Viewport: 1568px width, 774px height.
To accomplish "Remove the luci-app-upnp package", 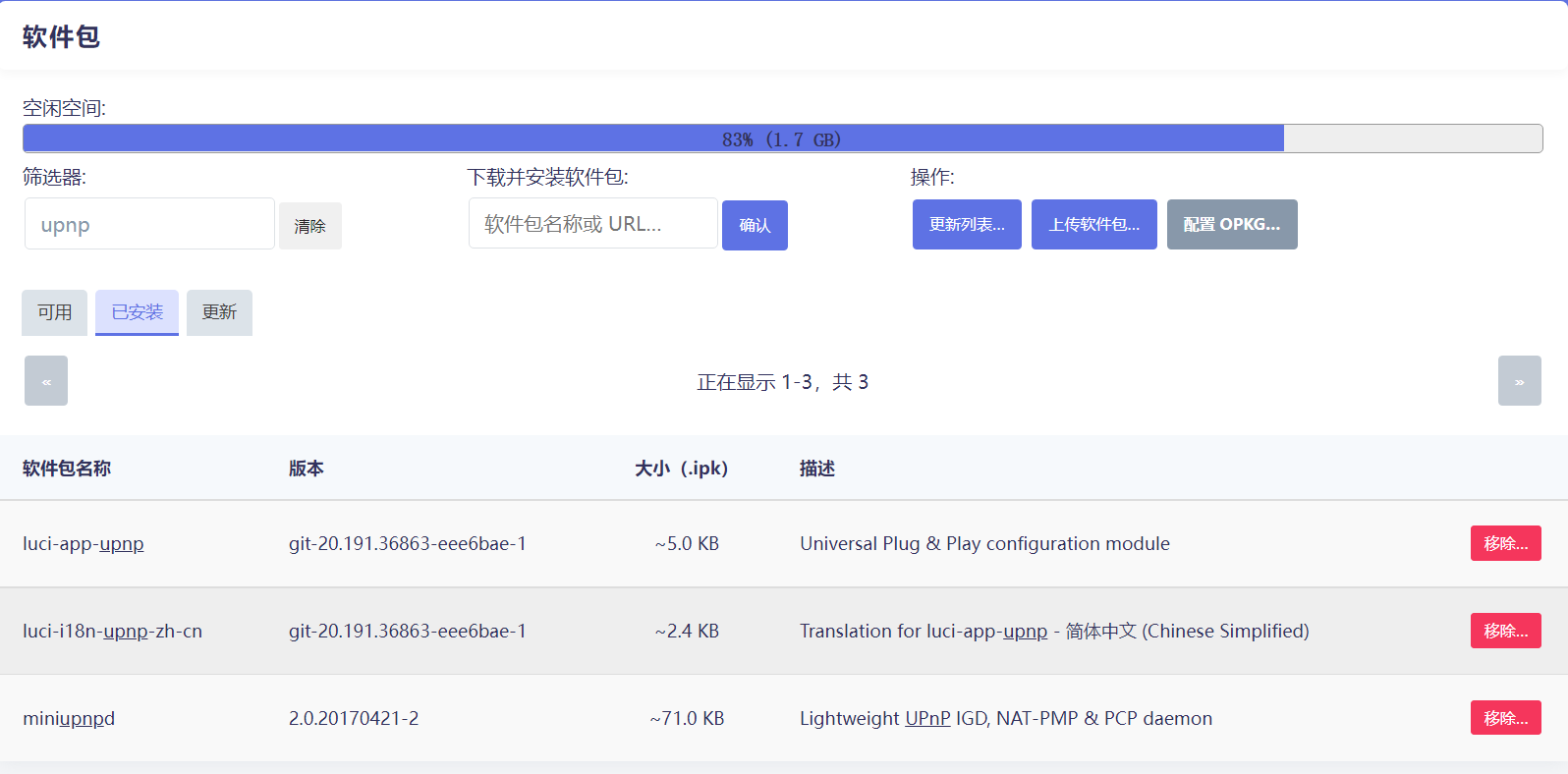I will tap(1505, 543).
